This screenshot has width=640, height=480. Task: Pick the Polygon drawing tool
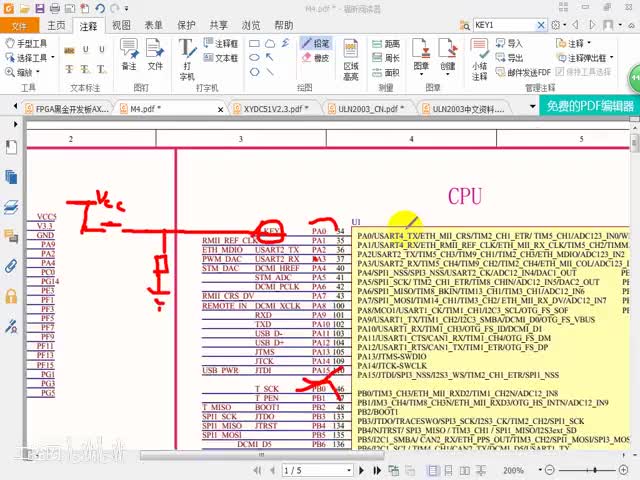(x=254, y=72)
